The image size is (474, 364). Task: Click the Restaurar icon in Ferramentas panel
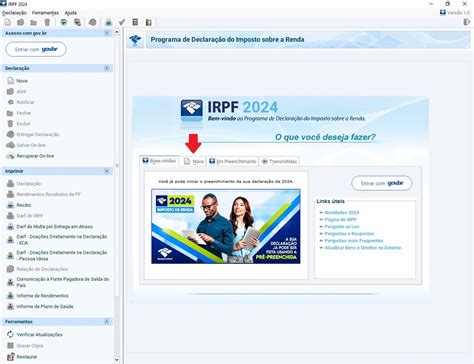pos(11,357)
